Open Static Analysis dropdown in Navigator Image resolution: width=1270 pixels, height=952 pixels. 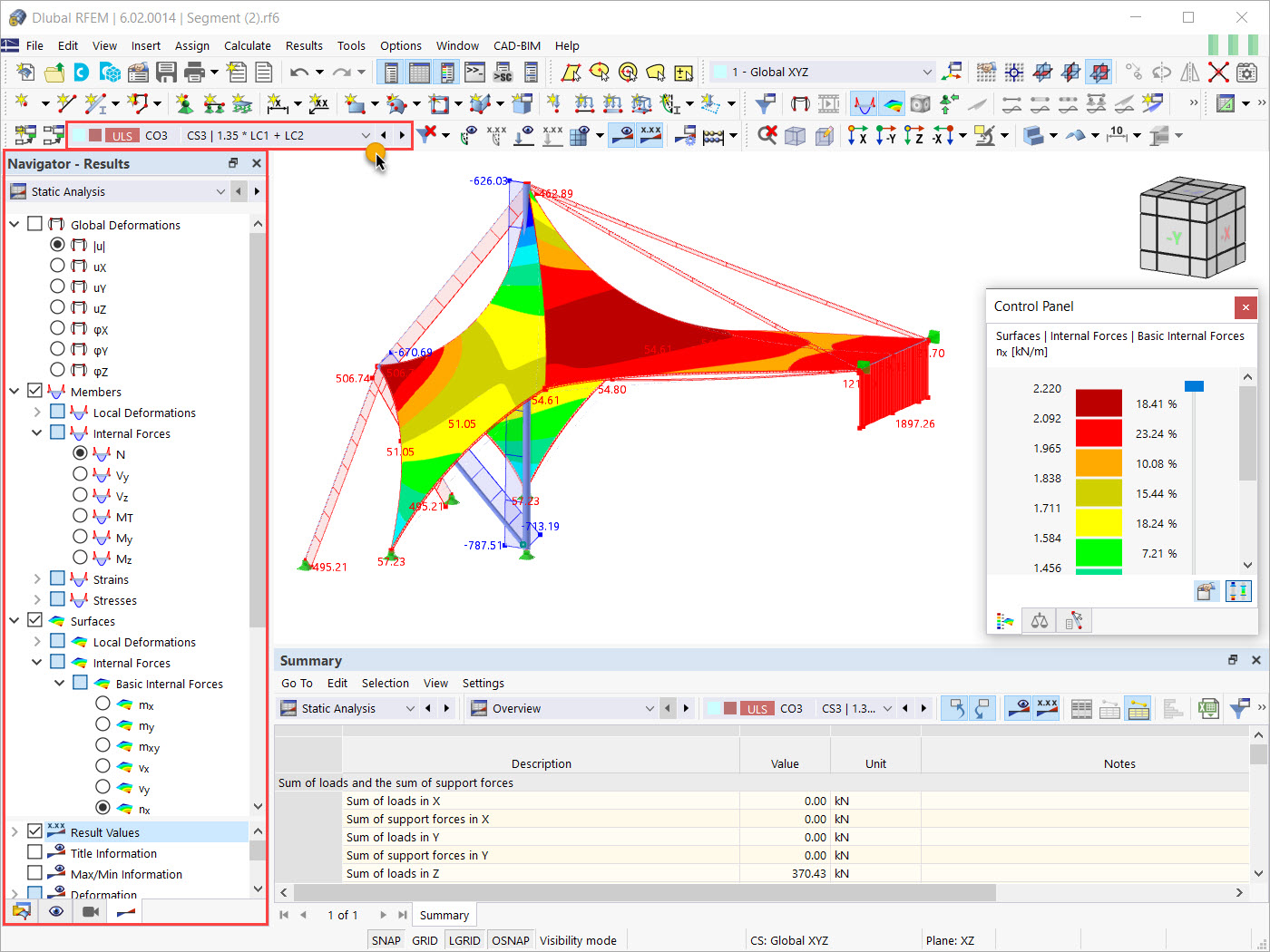coord(220,191)
